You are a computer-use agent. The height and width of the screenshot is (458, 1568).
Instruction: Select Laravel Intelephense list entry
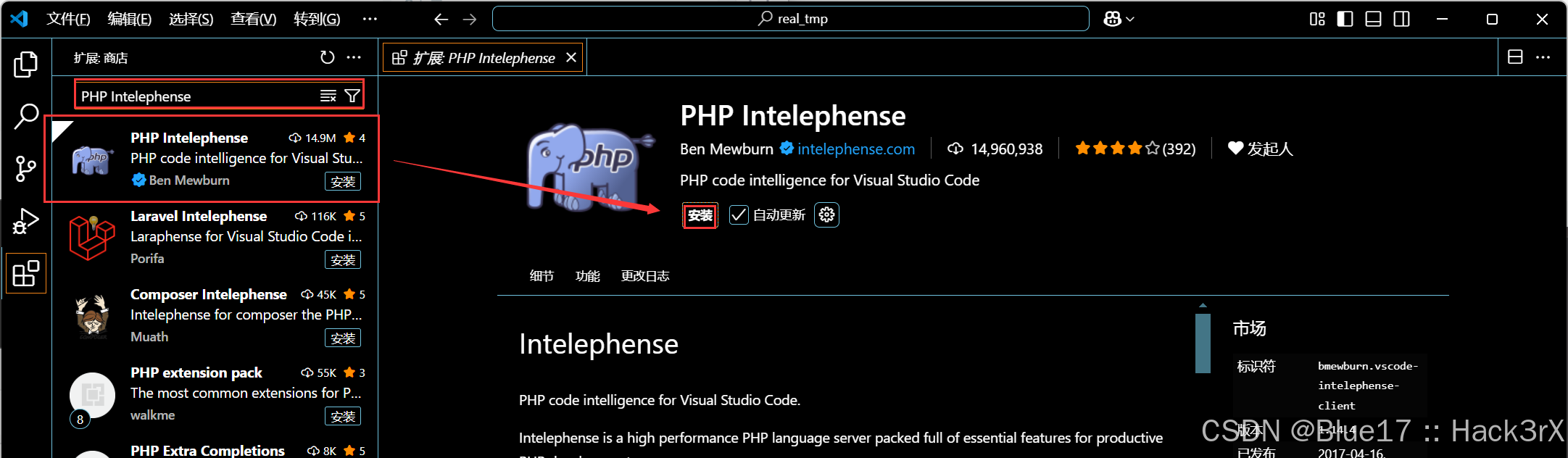pyautogui.click(x=215, y=237)
